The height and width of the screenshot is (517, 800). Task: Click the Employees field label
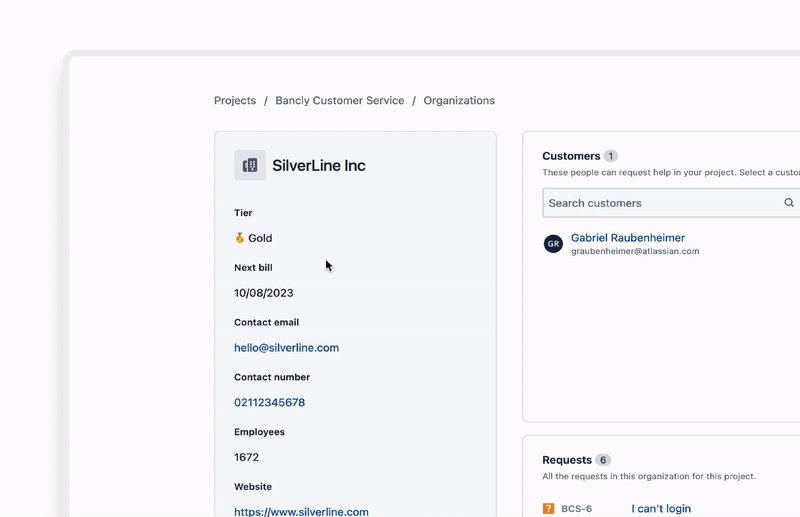259,432
